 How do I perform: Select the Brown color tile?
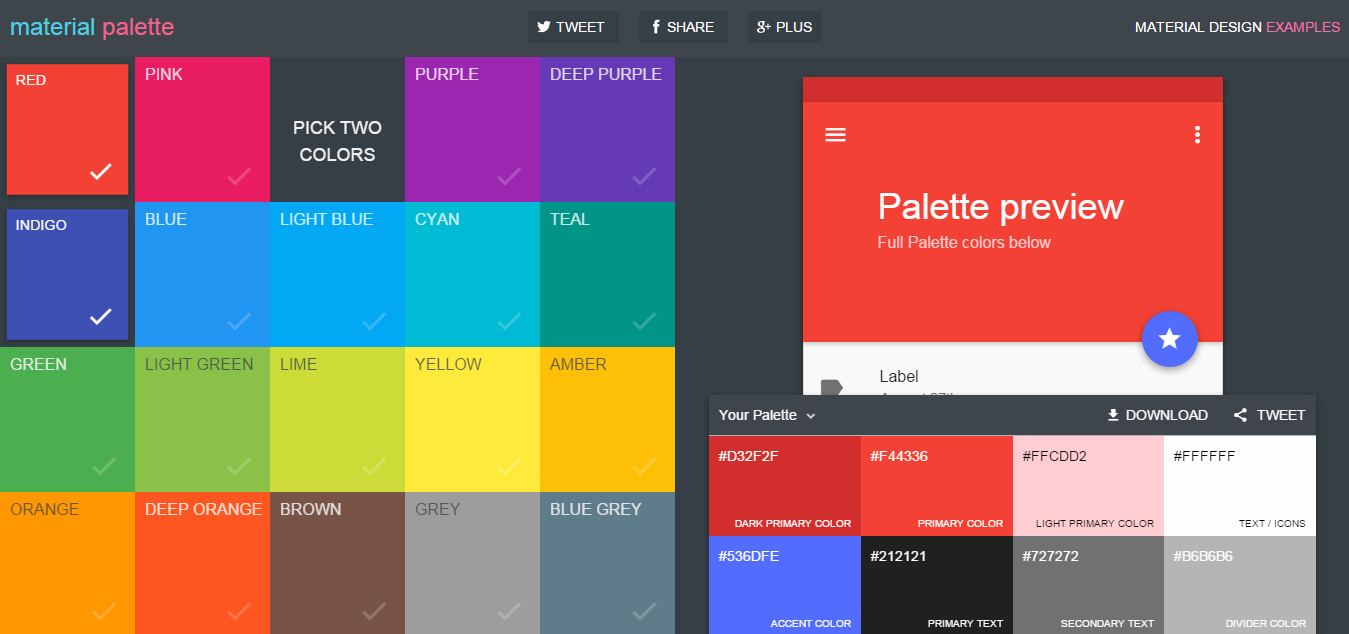tap(337, 563)
